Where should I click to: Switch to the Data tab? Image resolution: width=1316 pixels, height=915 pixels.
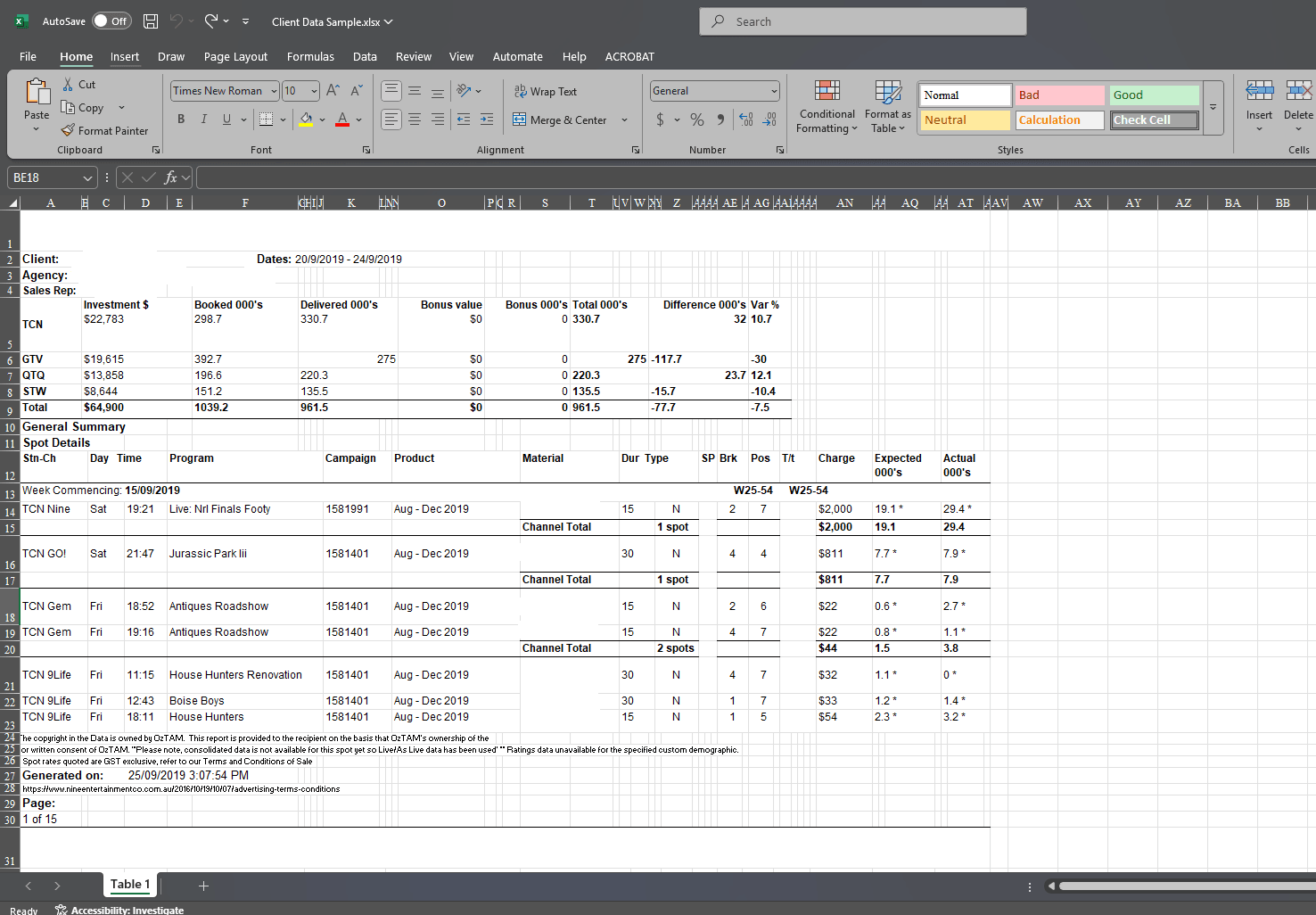[365, 56]
